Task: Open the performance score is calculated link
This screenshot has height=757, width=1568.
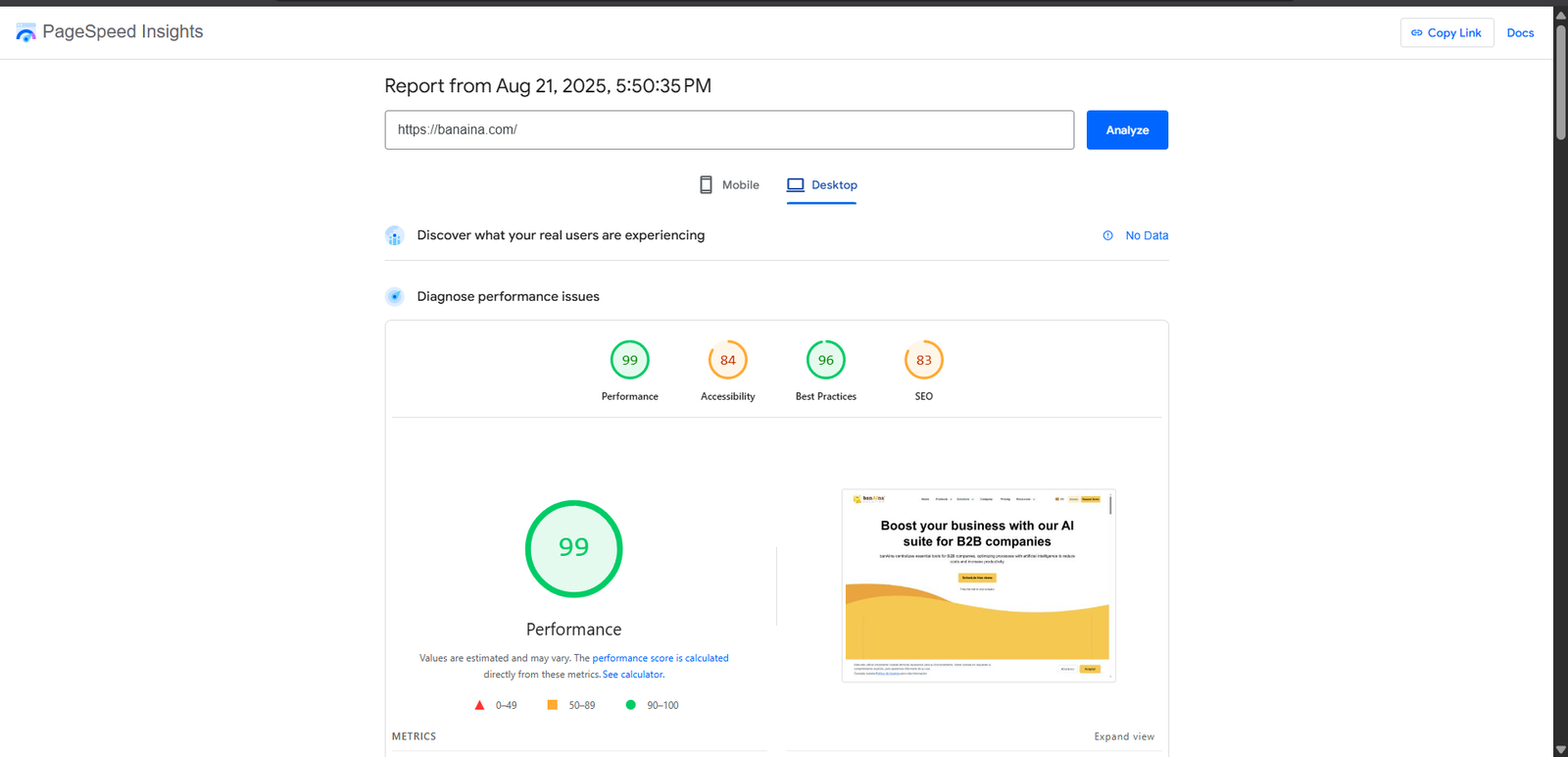Action: 661,658
